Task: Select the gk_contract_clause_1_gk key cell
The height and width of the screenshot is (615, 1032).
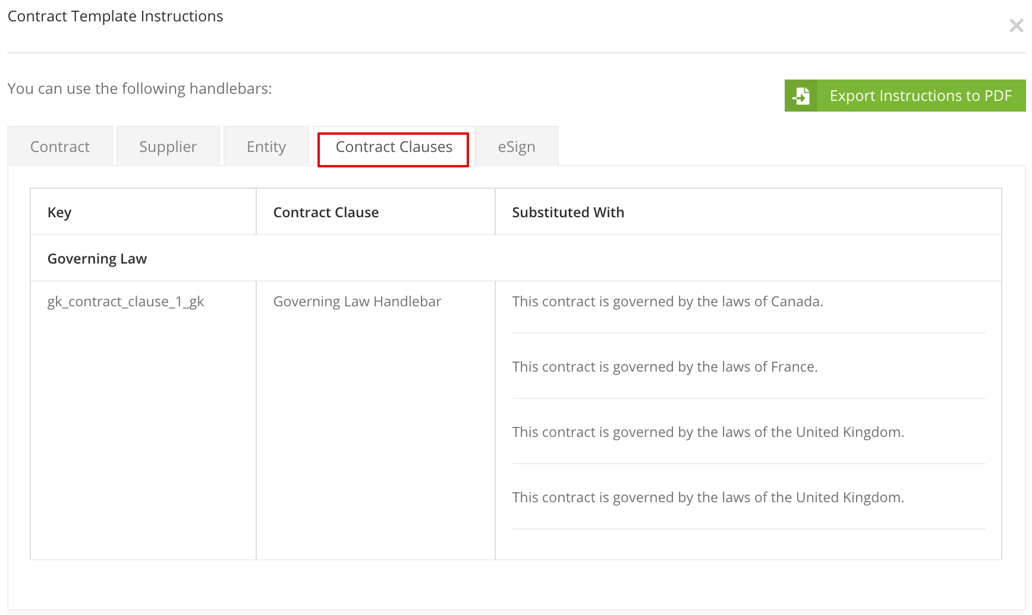Action: [124, 301]
